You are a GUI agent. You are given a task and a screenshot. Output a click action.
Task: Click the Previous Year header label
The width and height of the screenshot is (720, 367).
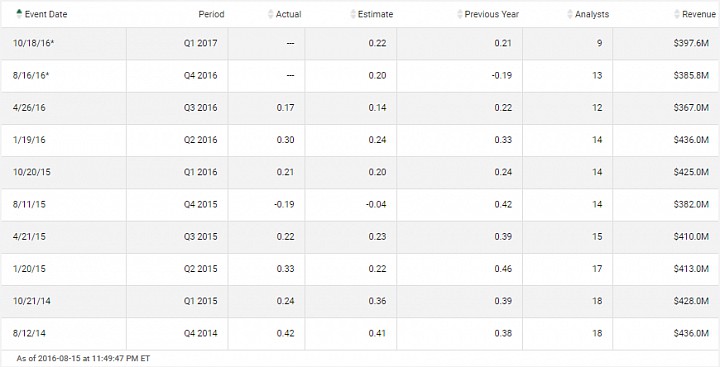[491, 14]
